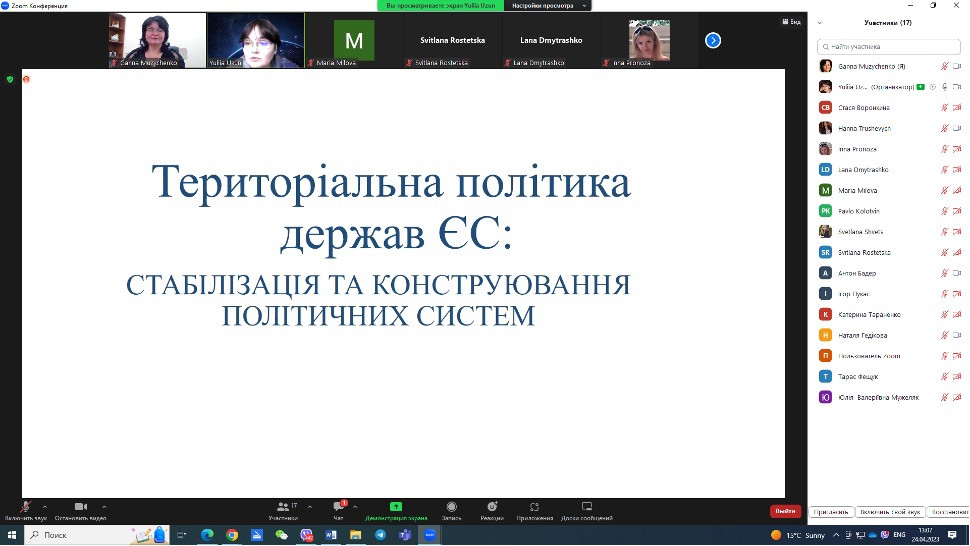Image resolution: width=970 pixels, height=546 pixels.
Task: Collapse the Участники (17) panel chevron
Action: [821, 22]
